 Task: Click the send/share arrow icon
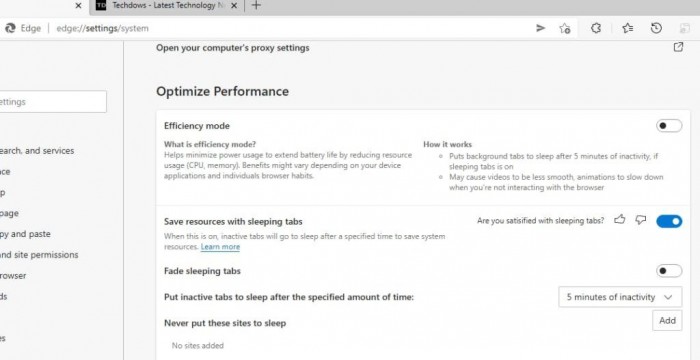(540, 28)
